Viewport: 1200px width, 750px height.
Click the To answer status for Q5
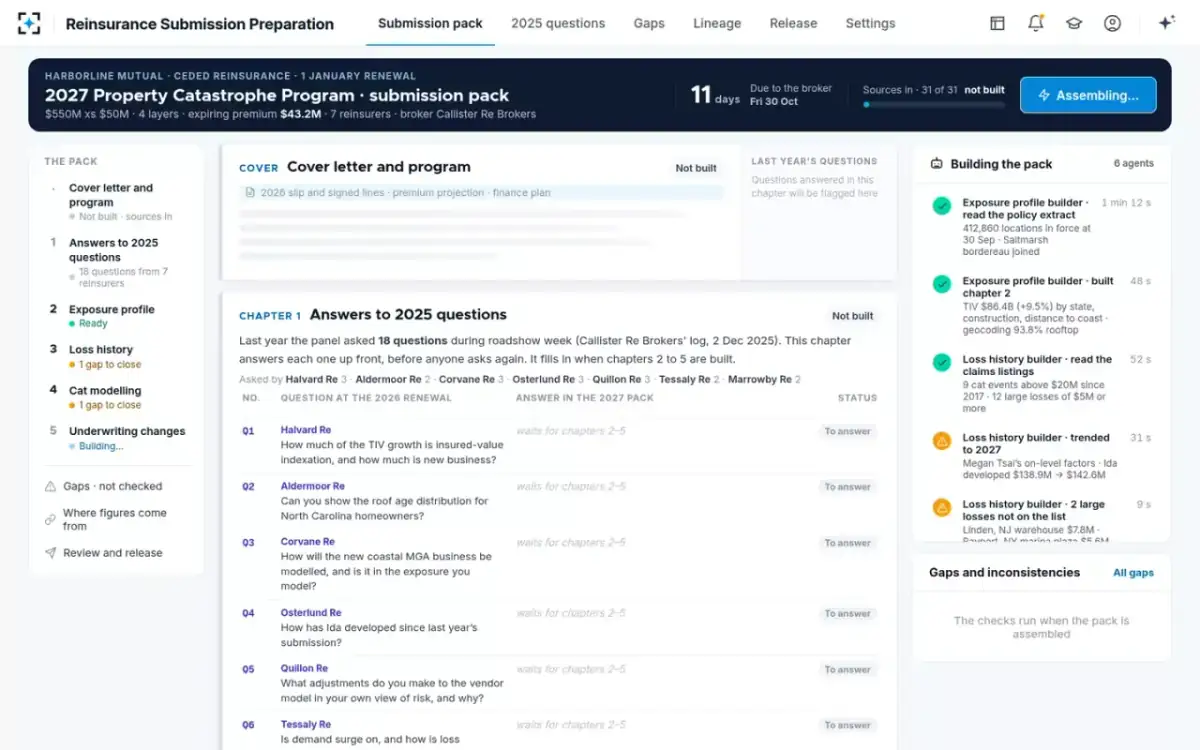(847, 669)
